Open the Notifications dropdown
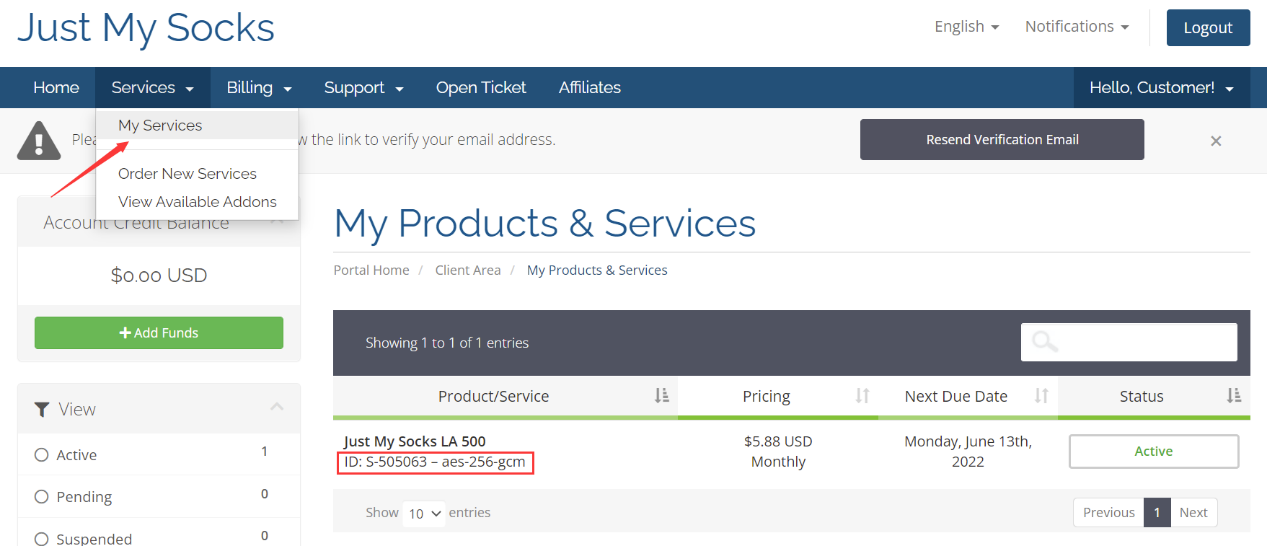 1077,27
